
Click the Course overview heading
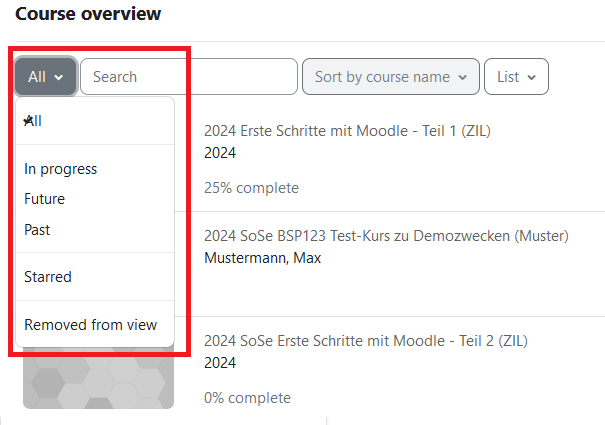pos(88,14)
